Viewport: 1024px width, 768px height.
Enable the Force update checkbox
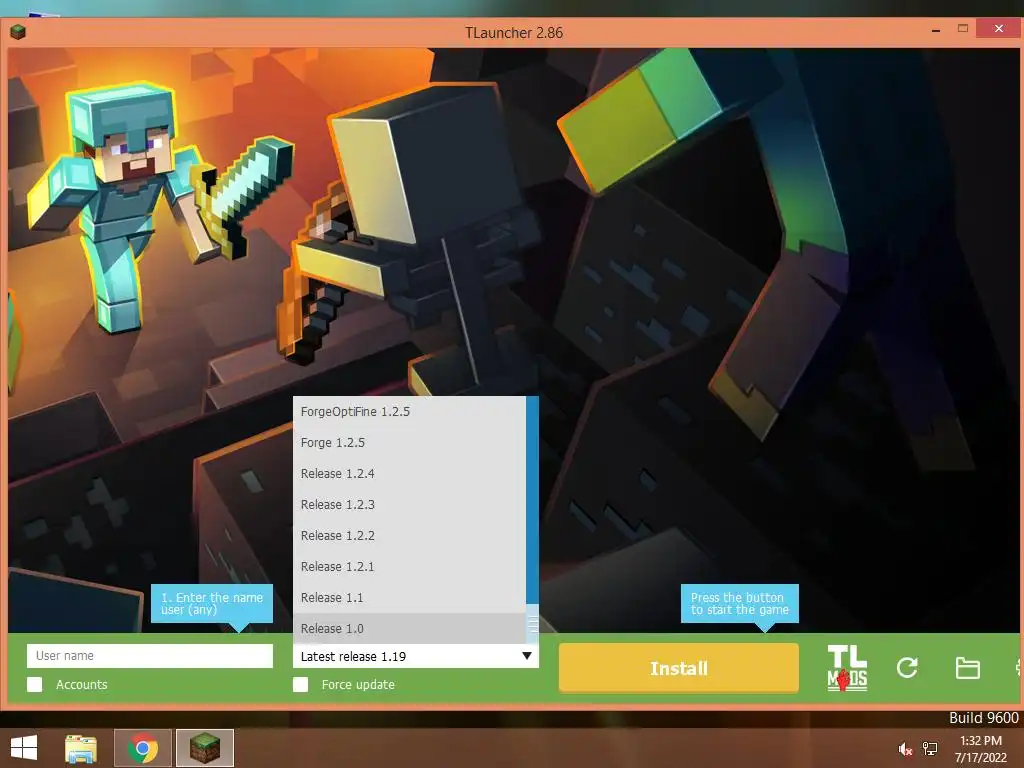300,684
